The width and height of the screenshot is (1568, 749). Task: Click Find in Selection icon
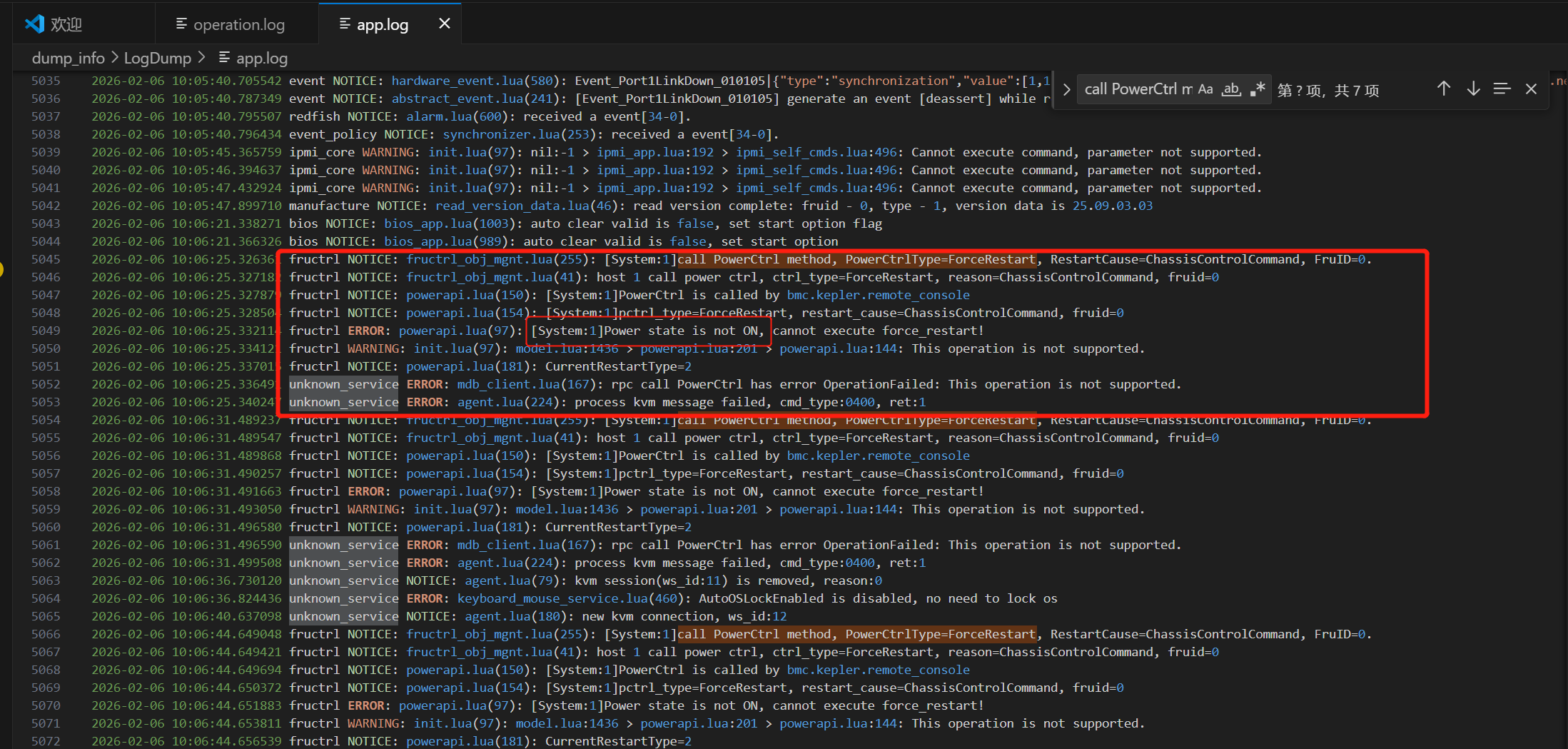coord(1502,89)
